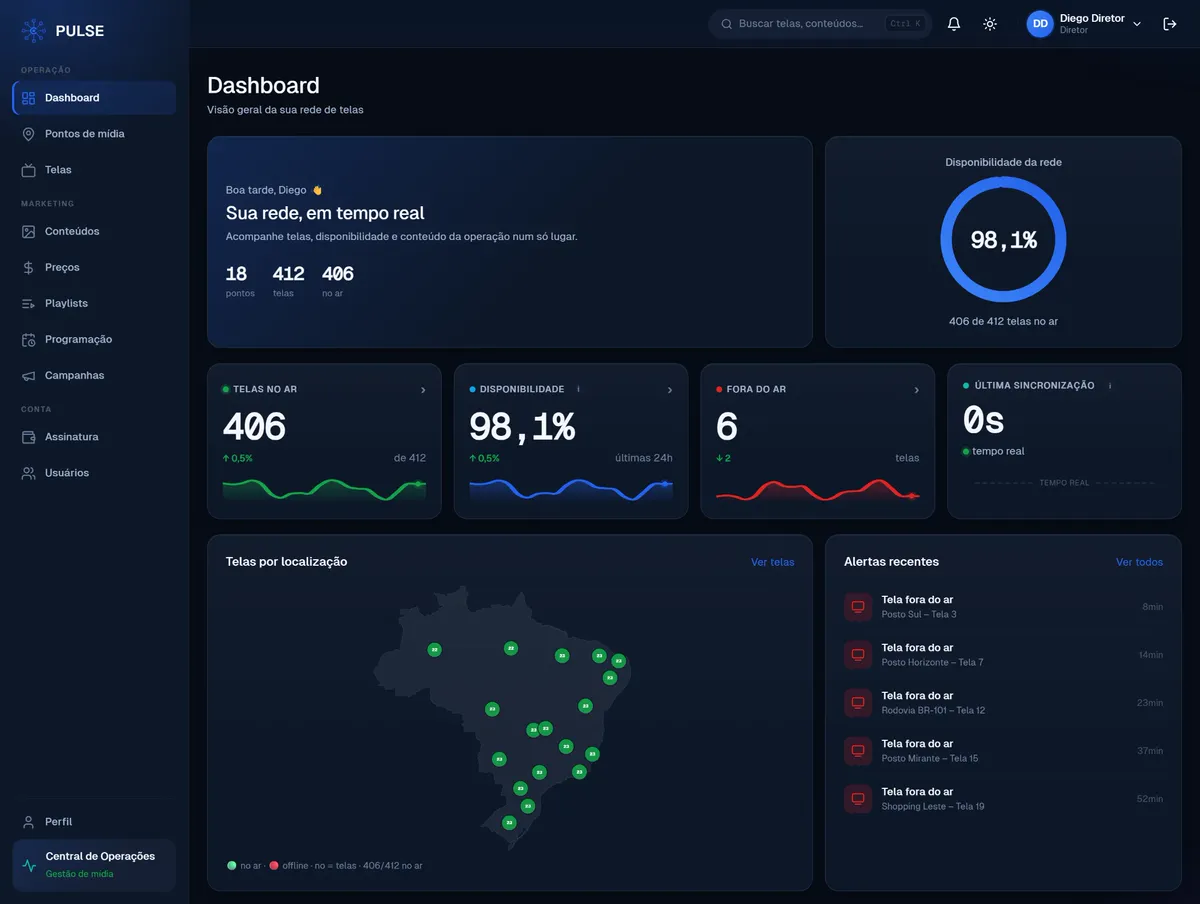Click the tempo real status label
The height and width of the screenshot is (904, 1200).
click(x=998, y=451)
